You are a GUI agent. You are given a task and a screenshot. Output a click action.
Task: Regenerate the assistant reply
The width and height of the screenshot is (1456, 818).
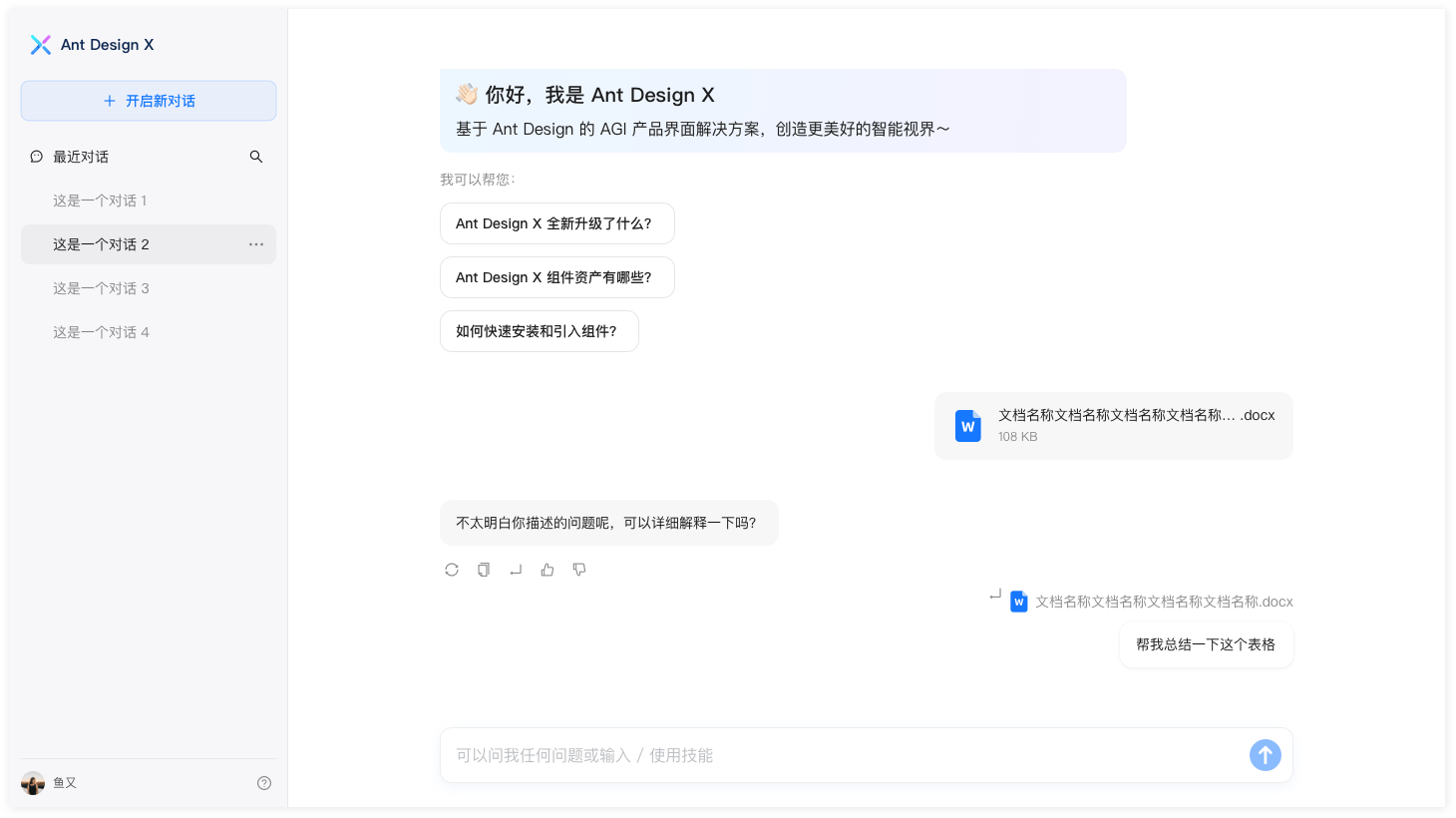click(452, 570)
